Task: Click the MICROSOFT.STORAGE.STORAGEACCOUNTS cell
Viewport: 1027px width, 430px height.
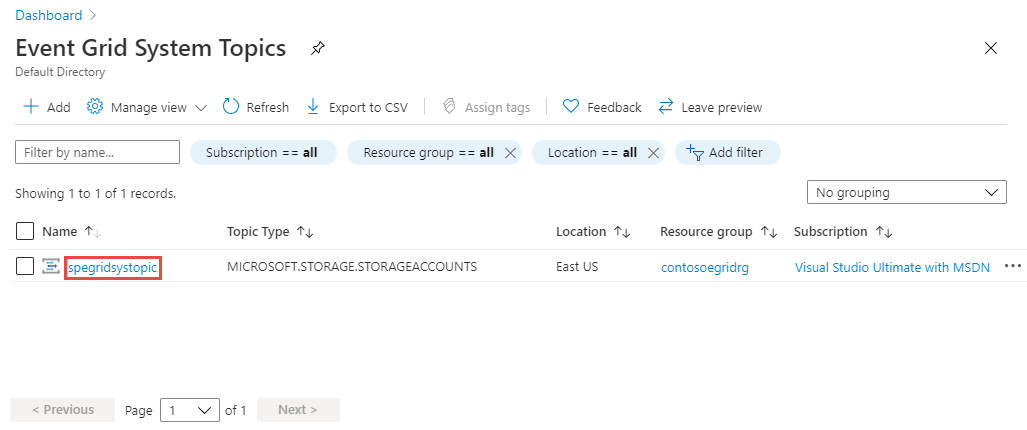Action: tap(352, 266)
